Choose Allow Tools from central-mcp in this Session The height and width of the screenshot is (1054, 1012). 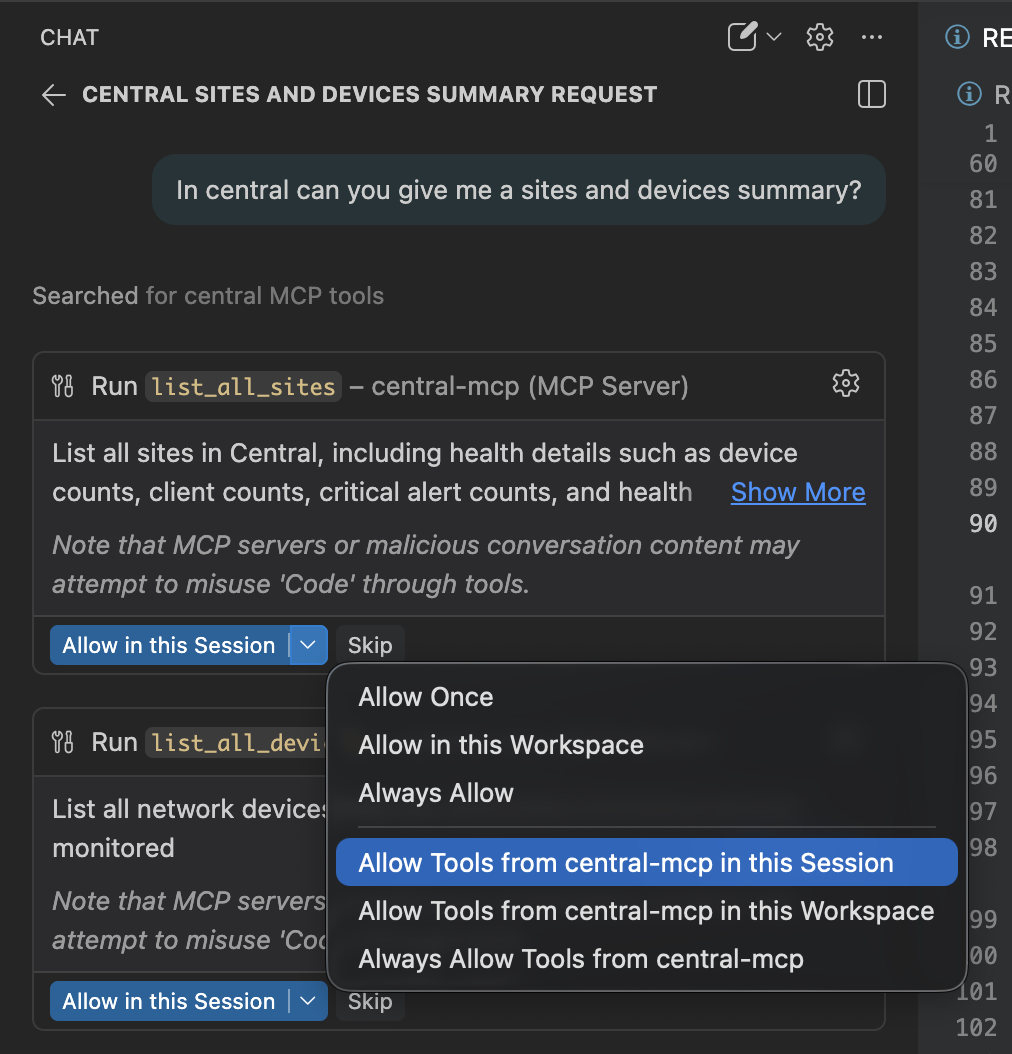tap(646, 862)
